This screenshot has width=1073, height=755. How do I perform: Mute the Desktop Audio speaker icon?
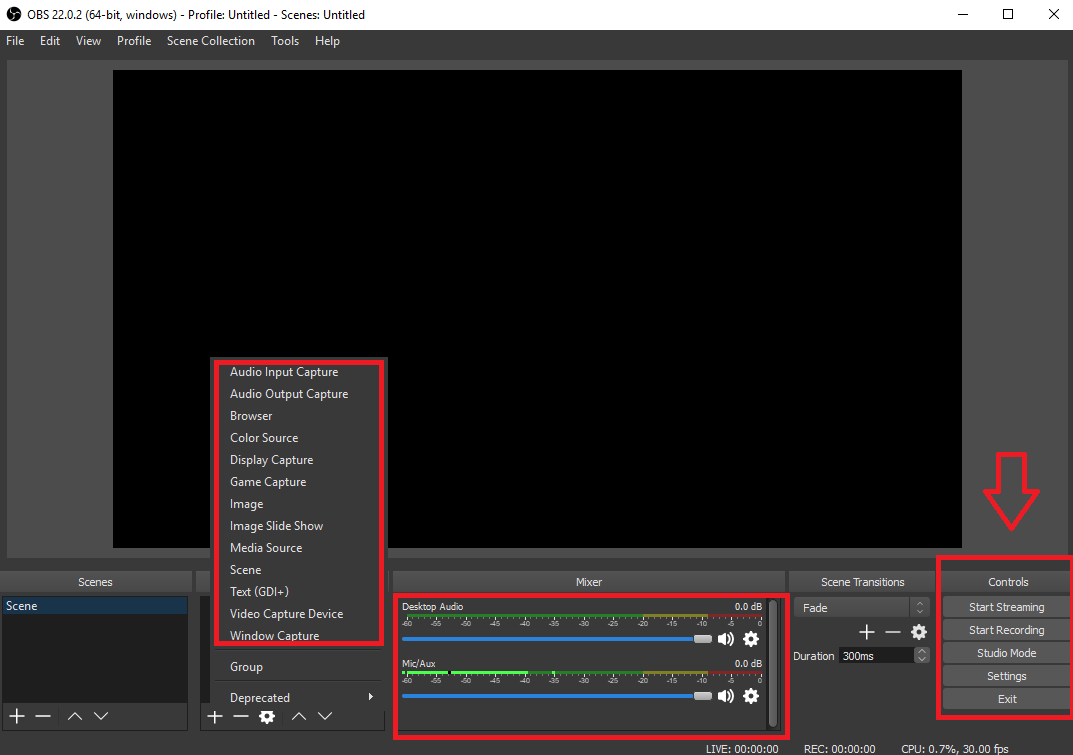[x=726, y=638]
